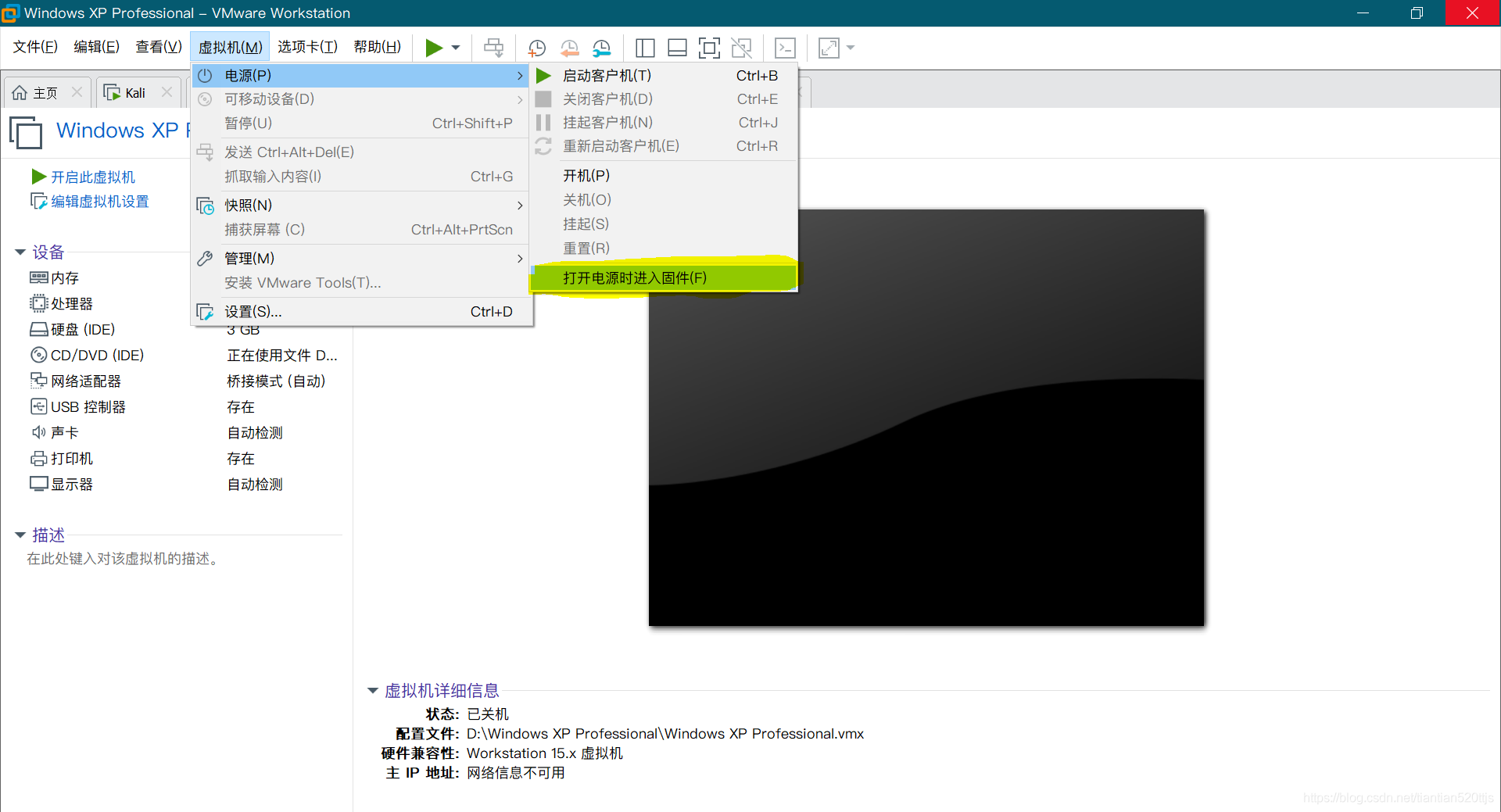Select 捕获屏幕 (C) menu entry
Screen dimensions: 1501x812
(360, 230)
